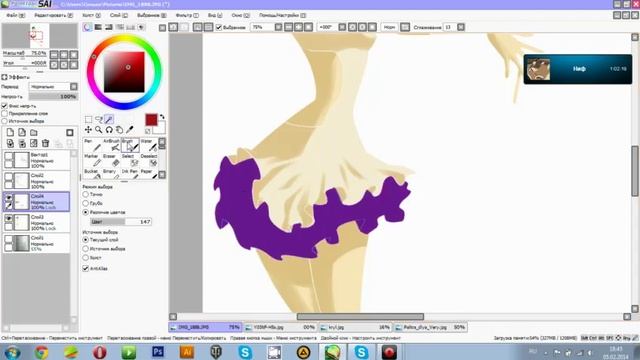Show the hidden layer Слой2
640x360 pixels.
pyautogui.click(x=9, y=177)
